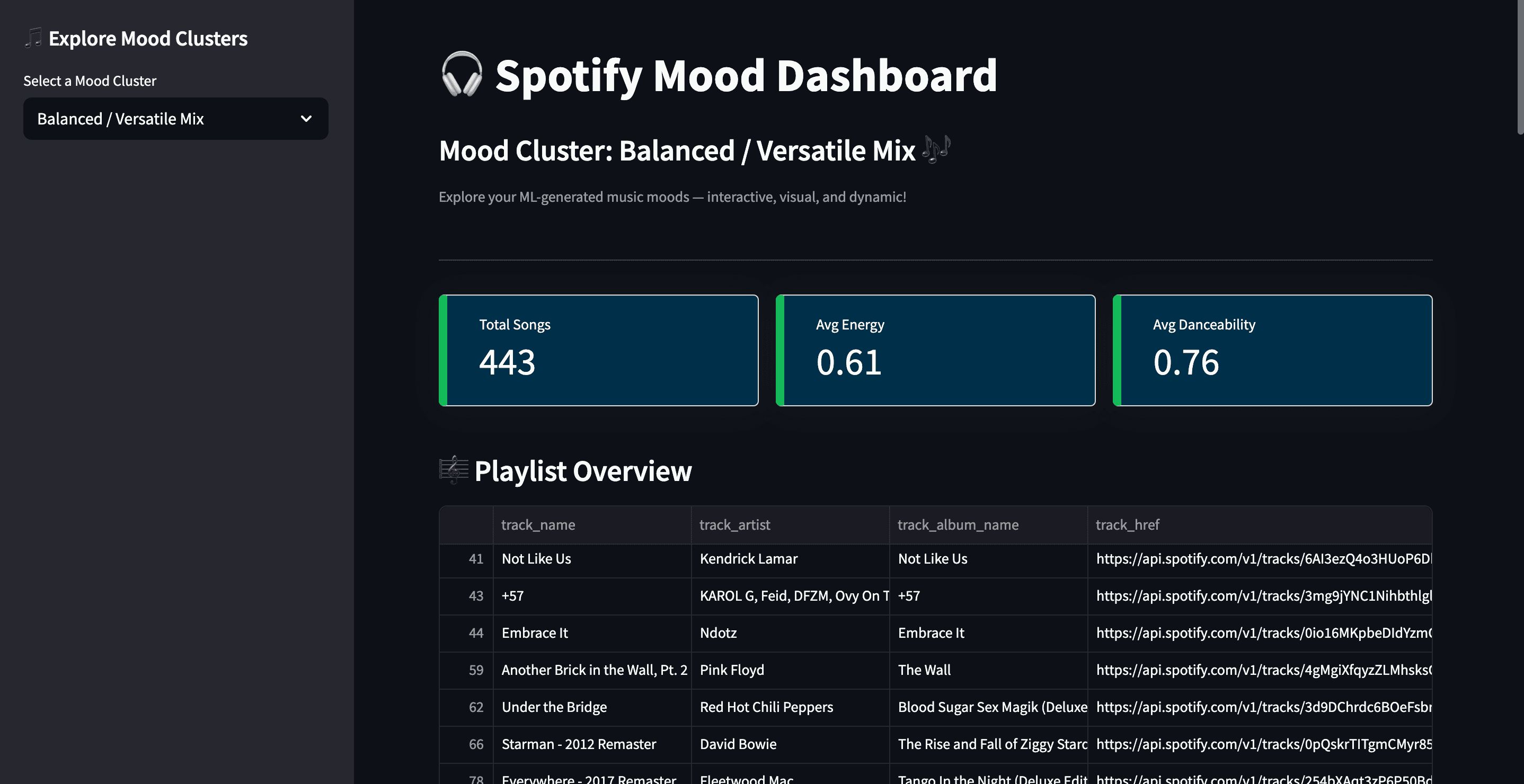Select the Avg Energy metric card
The image size is (1524, 784).
(935, 350)
